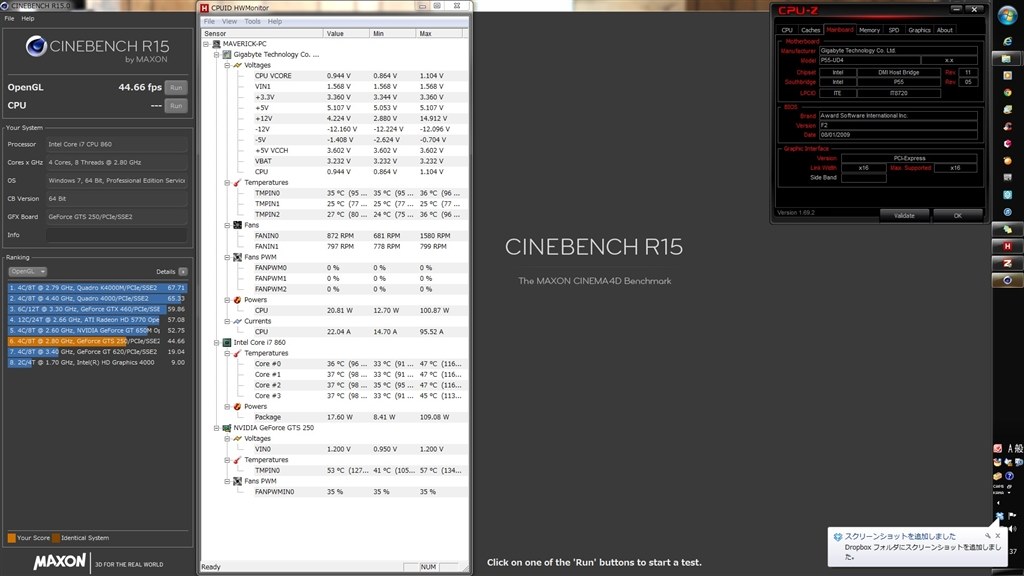Open the HWMonitor View menu
The height and width of the screenshot is (576, 1024).
click(229, 22)
